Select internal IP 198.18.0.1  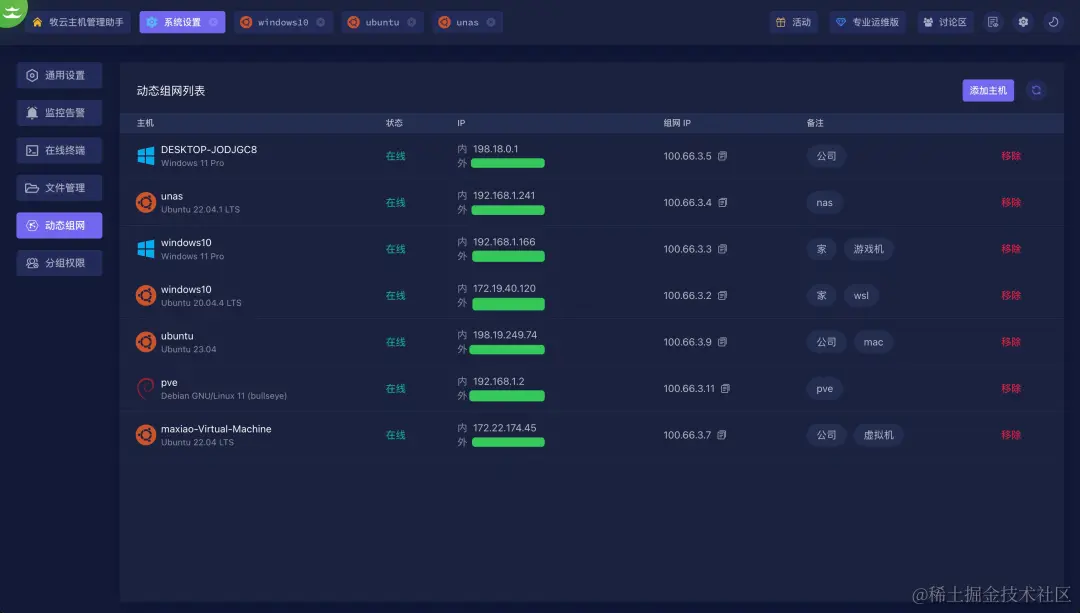[495, 149]
